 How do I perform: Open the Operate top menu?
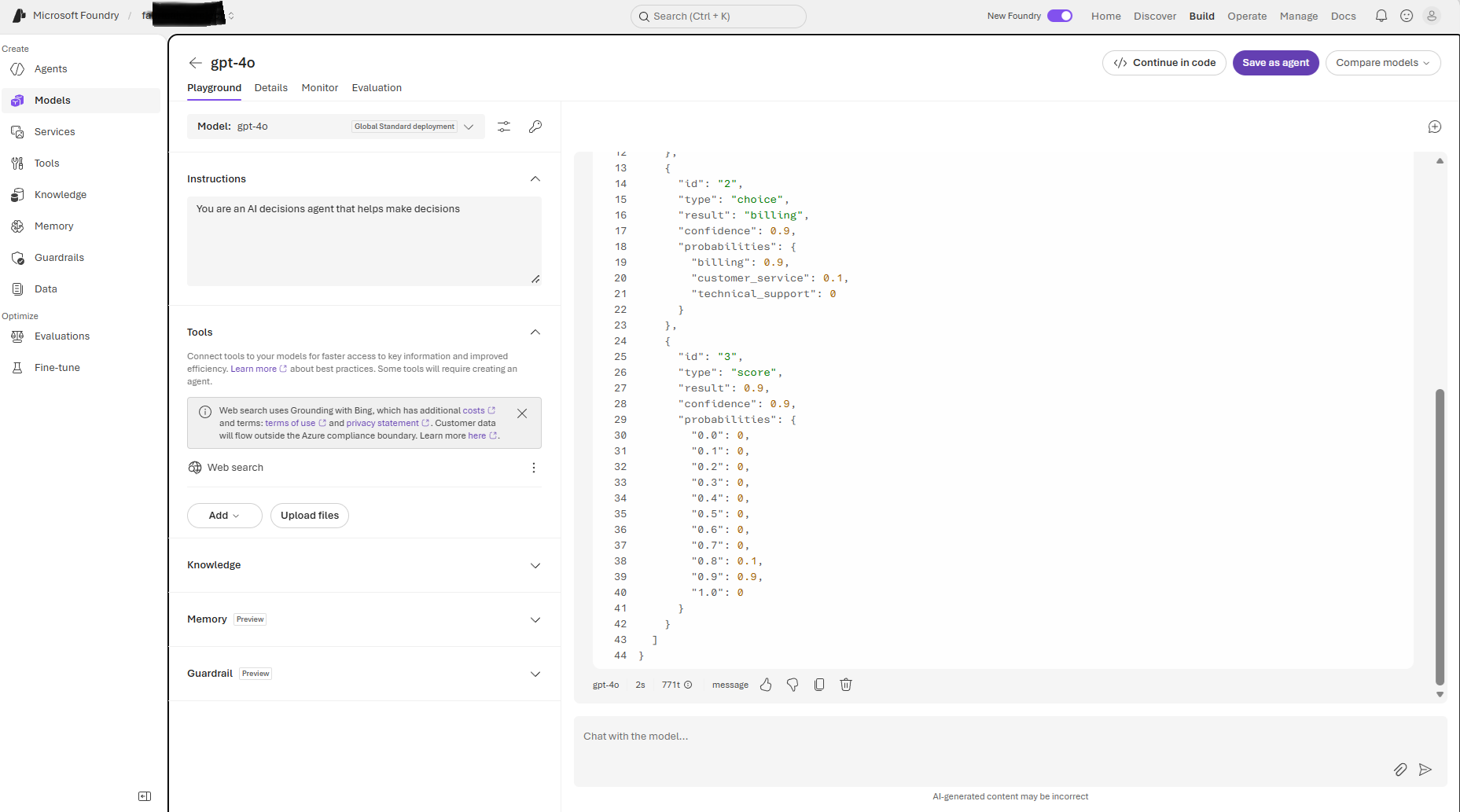pos(1247,16)
